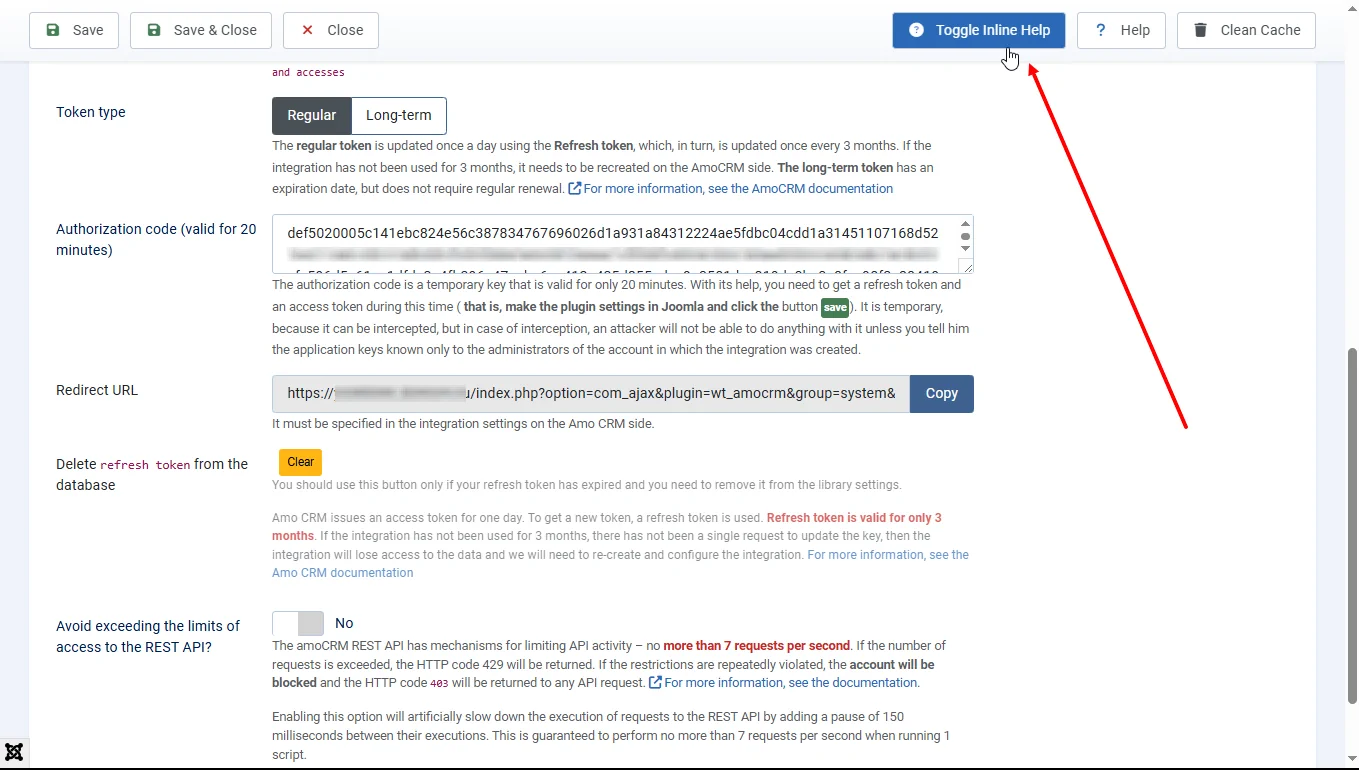Click the up arrow in authorization code box

[965, 225]
